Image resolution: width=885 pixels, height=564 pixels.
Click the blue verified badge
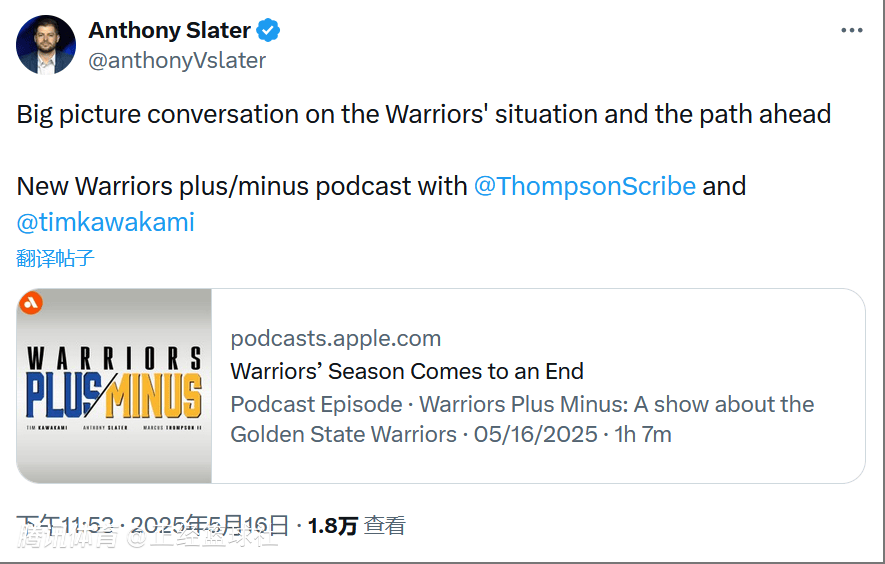(268, 30)
